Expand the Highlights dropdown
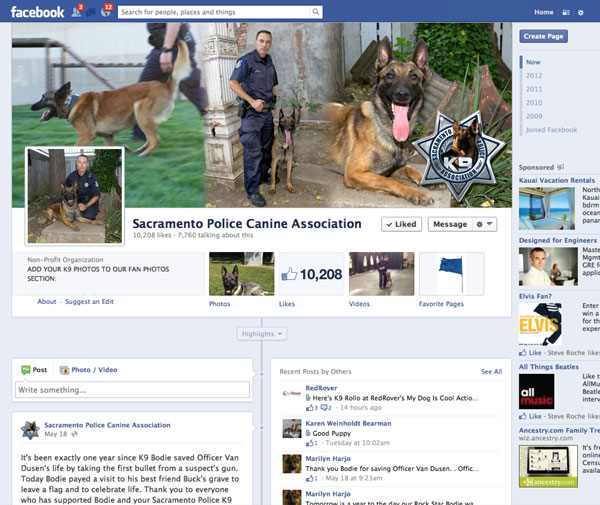 coord(262,334)
